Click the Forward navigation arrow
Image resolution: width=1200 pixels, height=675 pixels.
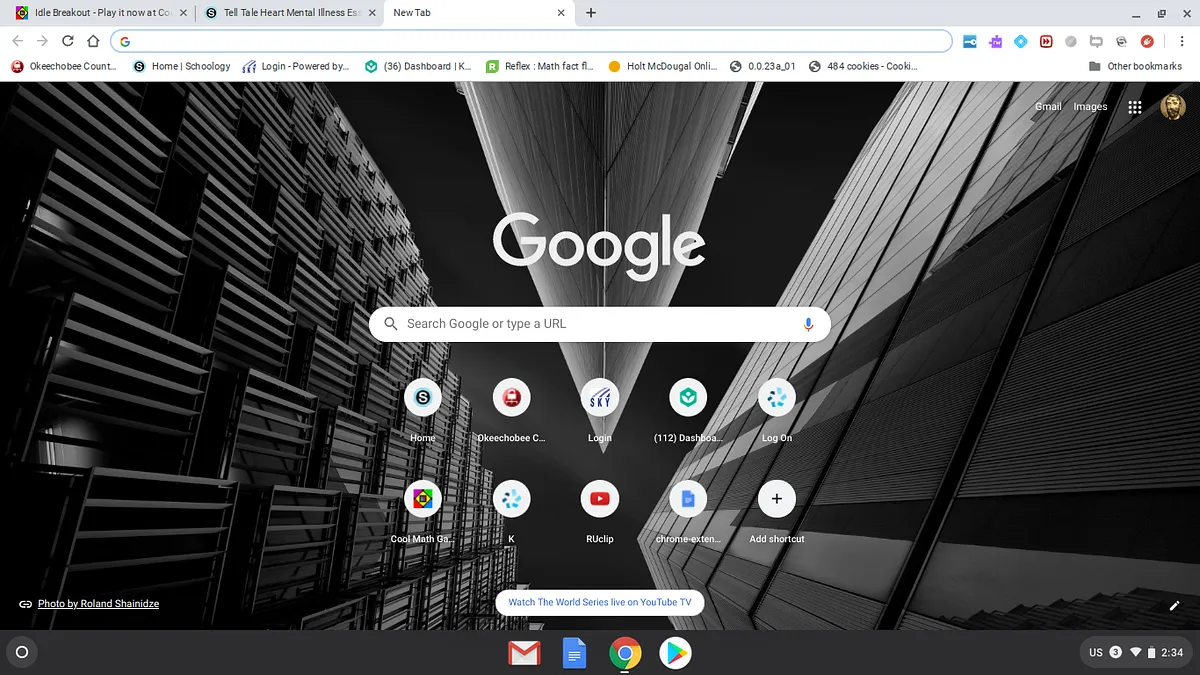click(x=42, y=41)
